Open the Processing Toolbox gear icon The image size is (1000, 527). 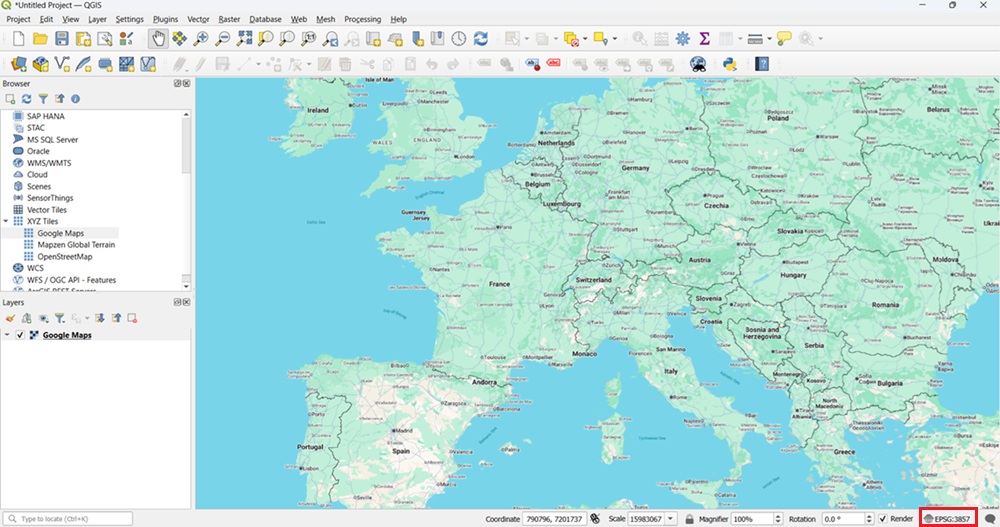683,38
